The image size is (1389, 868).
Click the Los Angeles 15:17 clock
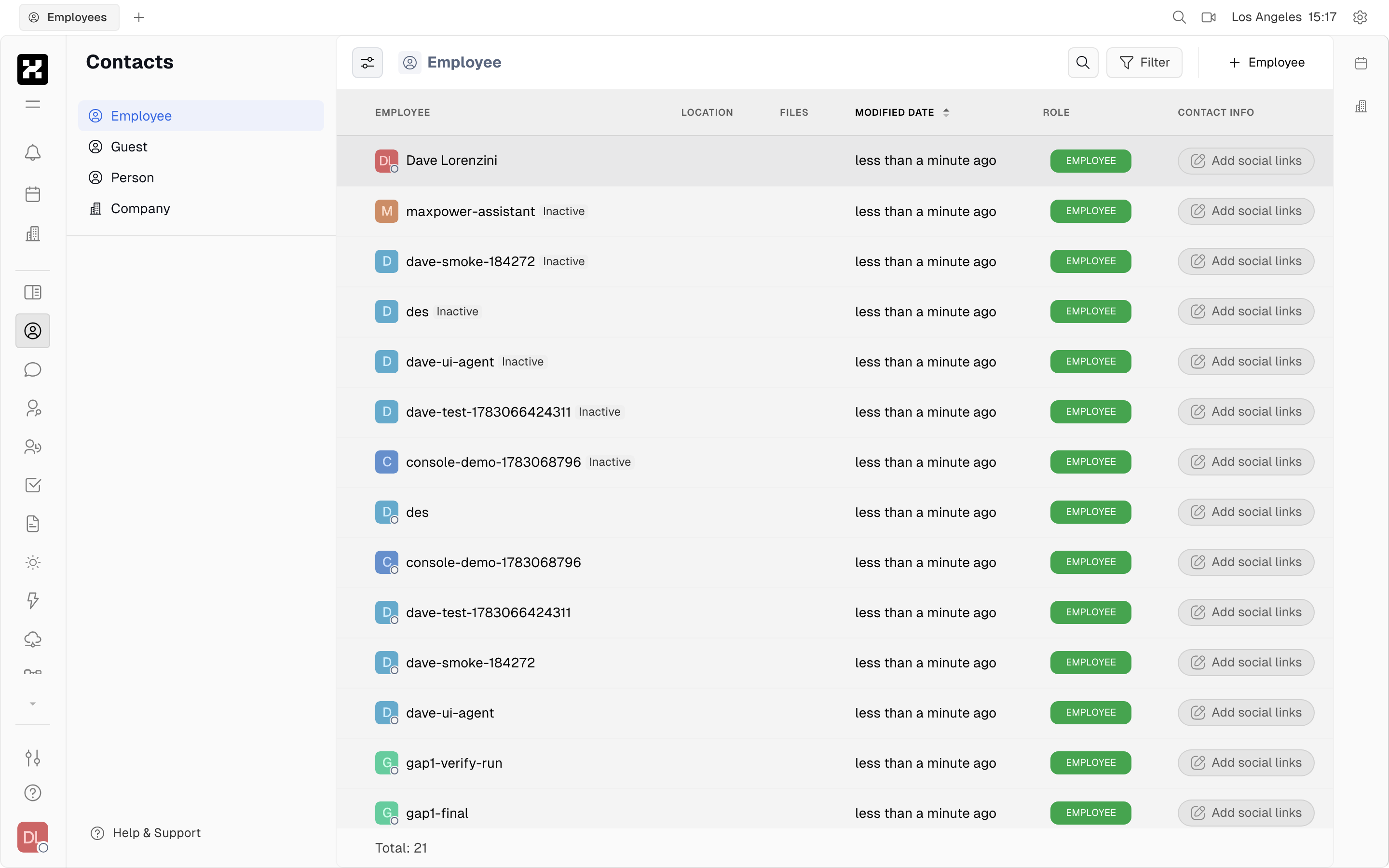(1283, 17)
